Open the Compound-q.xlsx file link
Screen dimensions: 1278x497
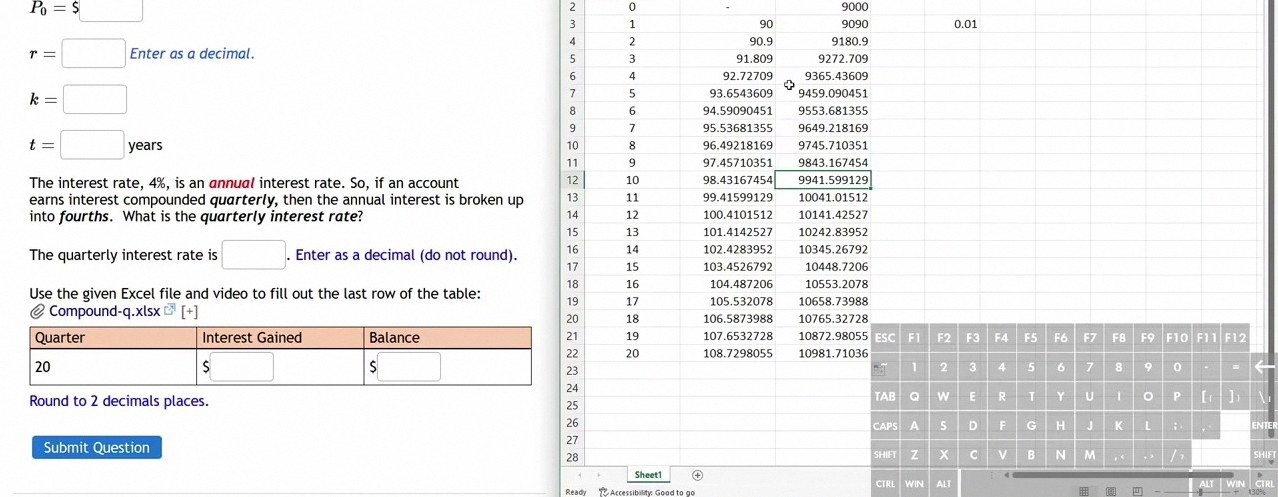[104, 311]
